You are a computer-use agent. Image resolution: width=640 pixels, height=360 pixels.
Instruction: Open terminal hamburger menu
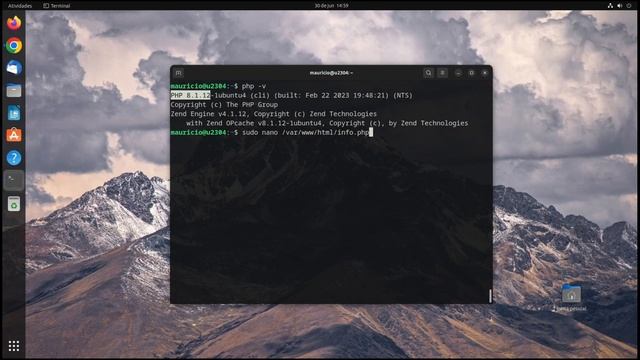pos(442,73)
